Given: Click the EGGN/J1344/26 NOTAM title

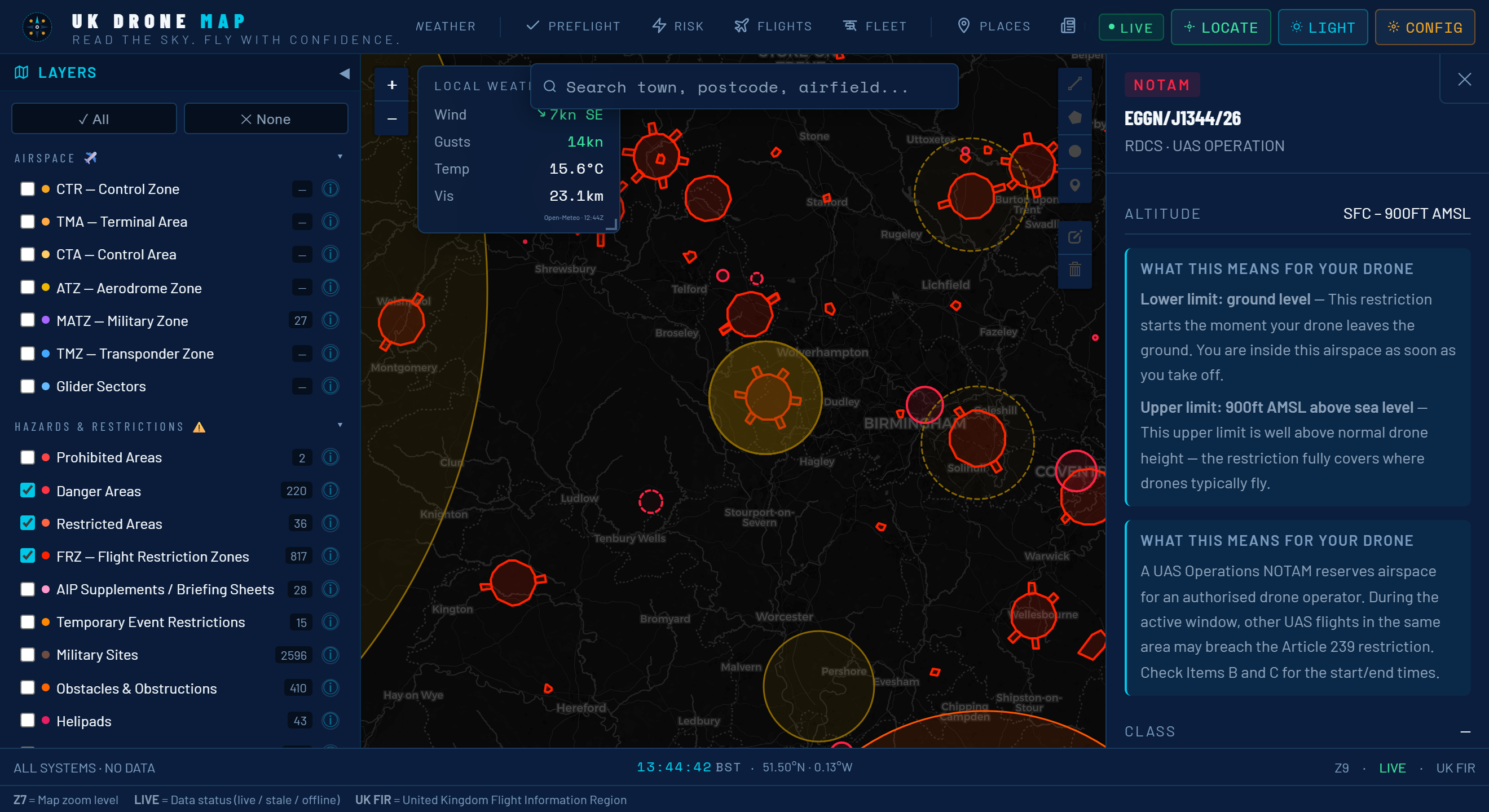Looking at the screenshot, I should coord(1183,118).
